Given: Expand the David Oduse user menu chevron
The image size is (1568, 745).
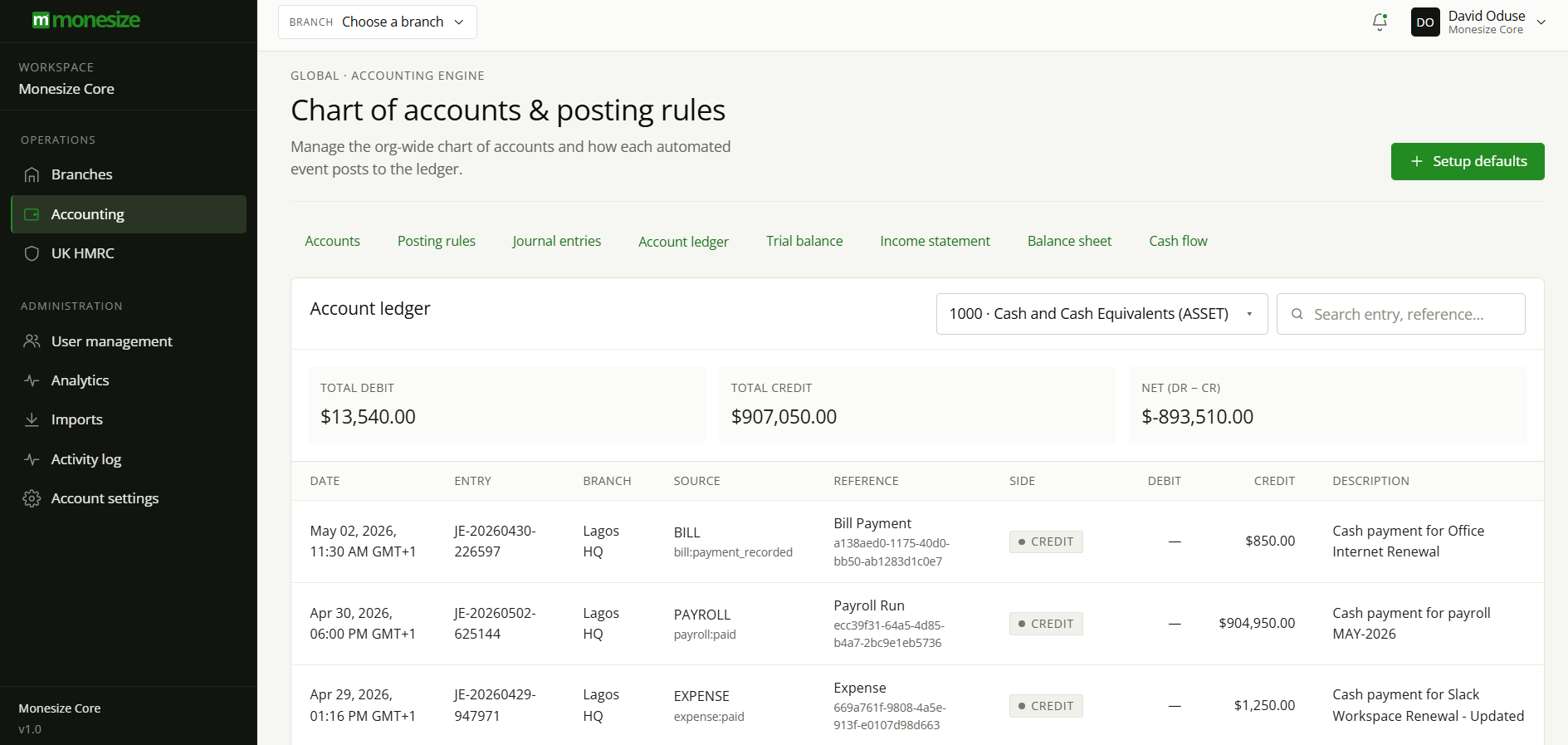Looking at the screenshot, I should coord(1541,22).
